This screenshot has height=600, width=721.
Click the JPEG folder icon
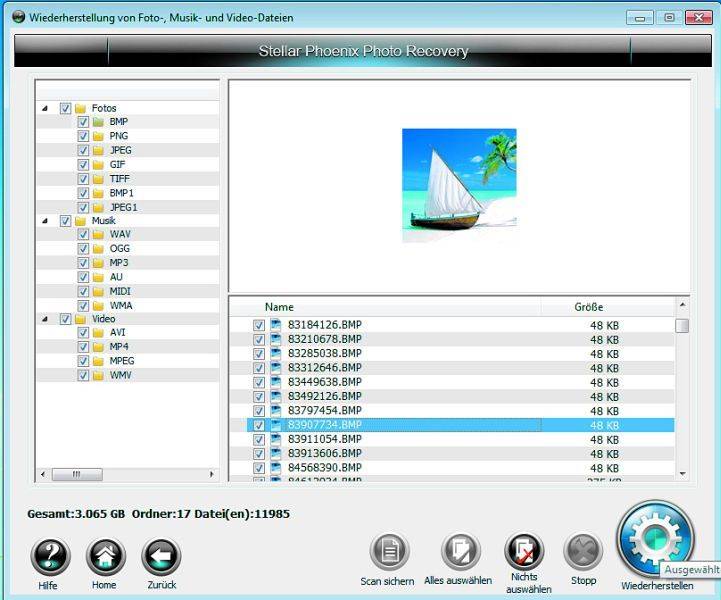(98, 150)
